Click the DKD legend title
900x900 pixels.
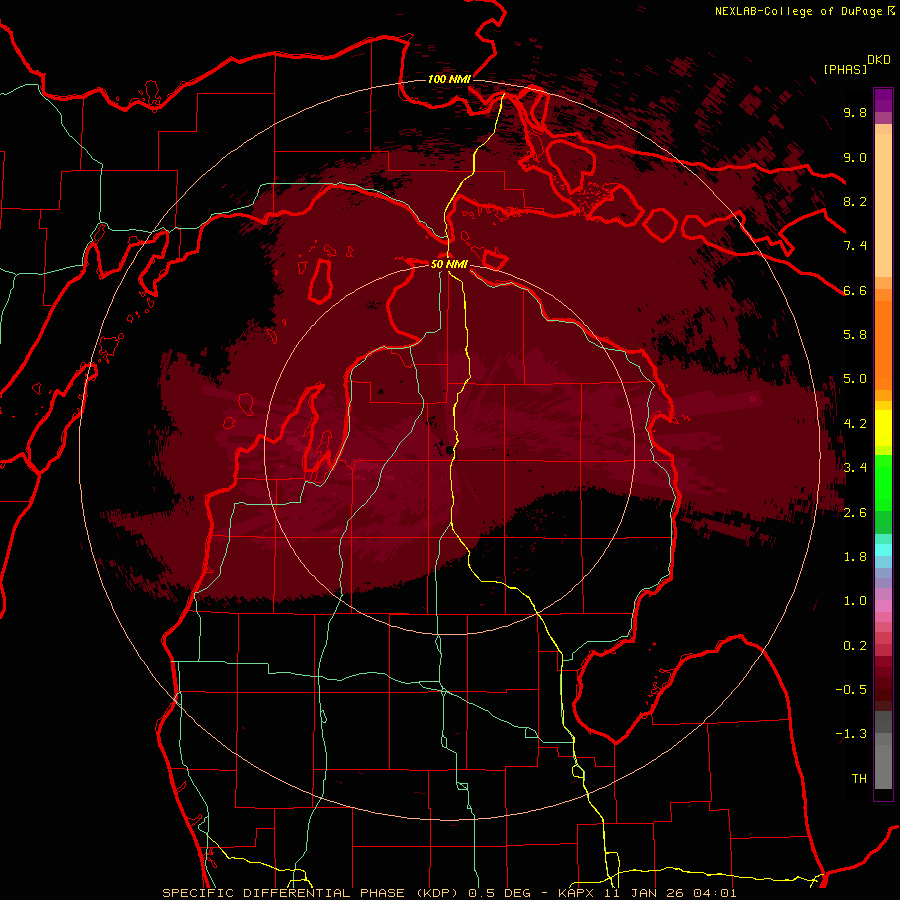[878, 60]
